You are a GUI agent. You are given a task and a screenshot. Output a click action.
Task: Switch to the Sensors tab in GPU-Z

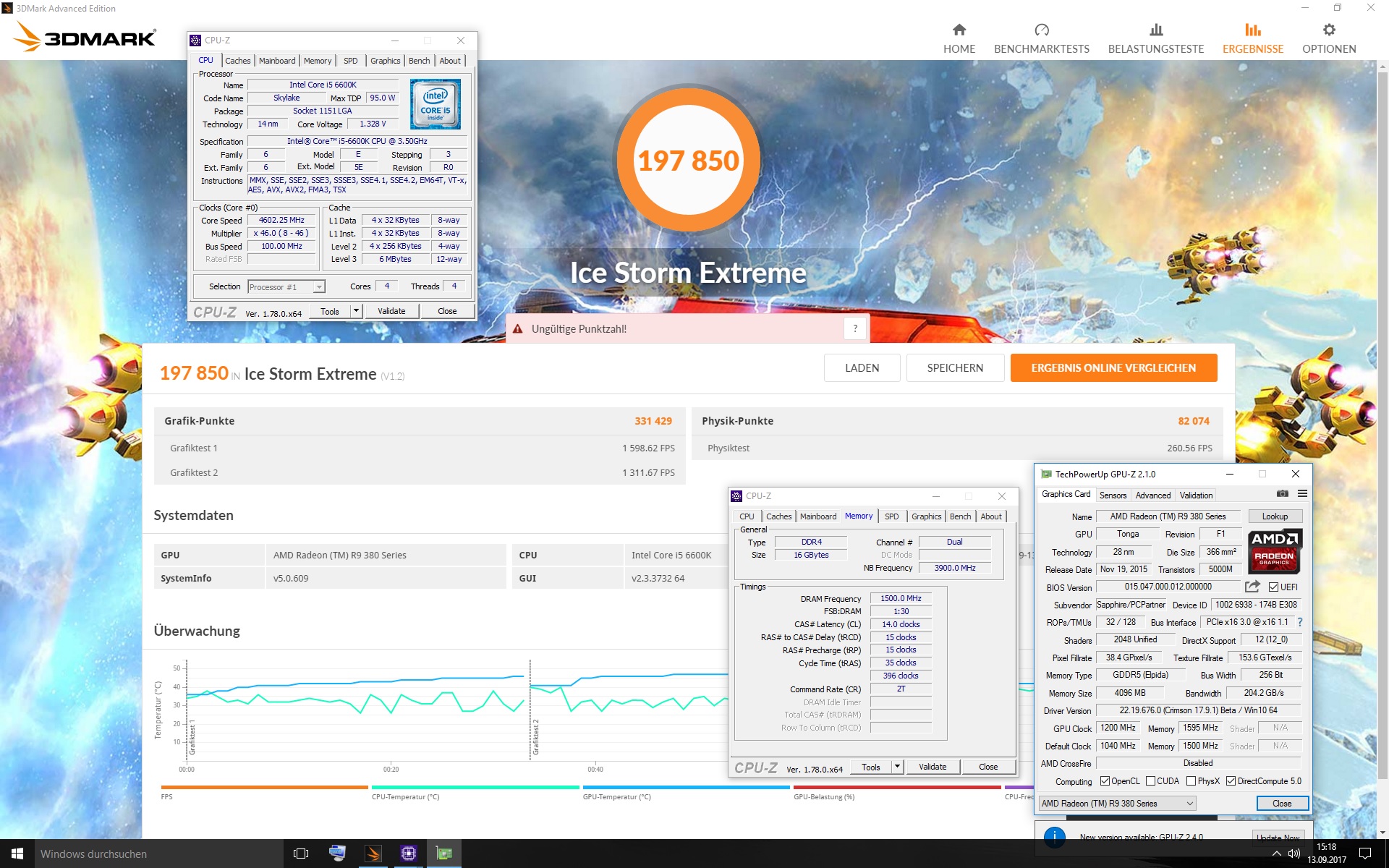1113,495
